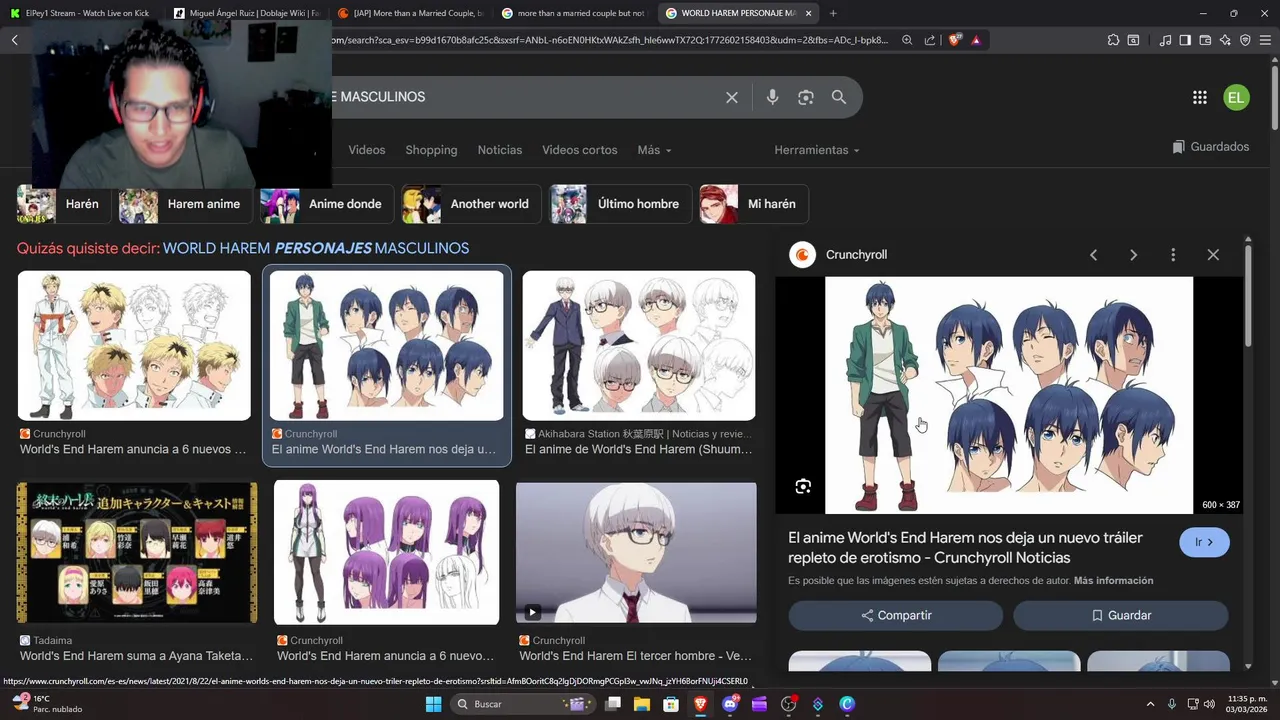Open the EL account avatar
The height and width of the screenshot is (720, 1280).
coord(1236,97)
